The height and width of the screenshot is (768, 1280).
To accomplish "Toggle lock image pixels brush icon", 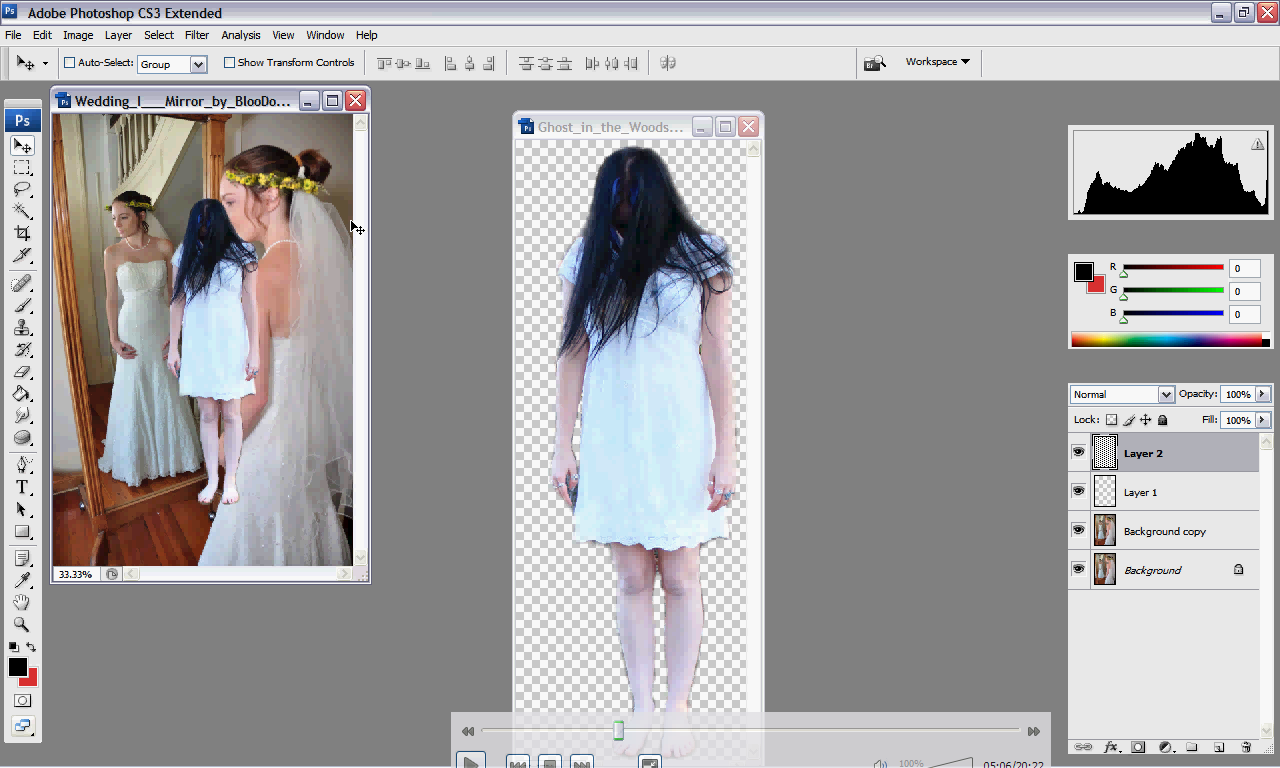I will (x=1129, y=420).
